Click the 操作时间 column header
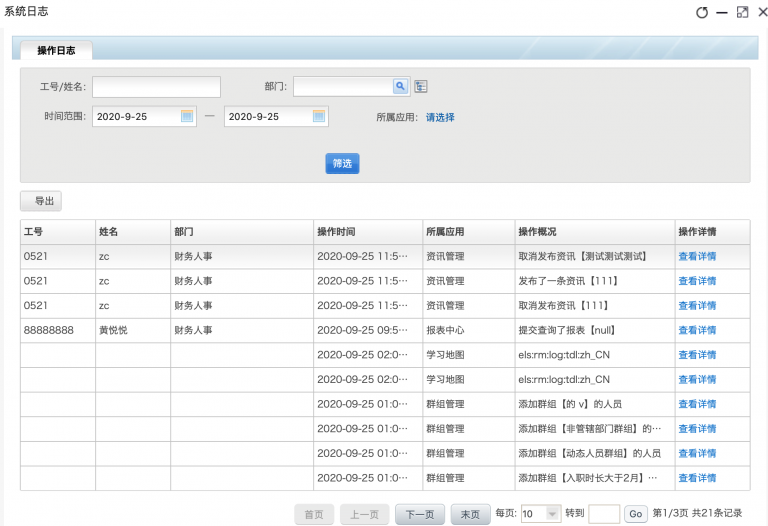 point(368,232)
